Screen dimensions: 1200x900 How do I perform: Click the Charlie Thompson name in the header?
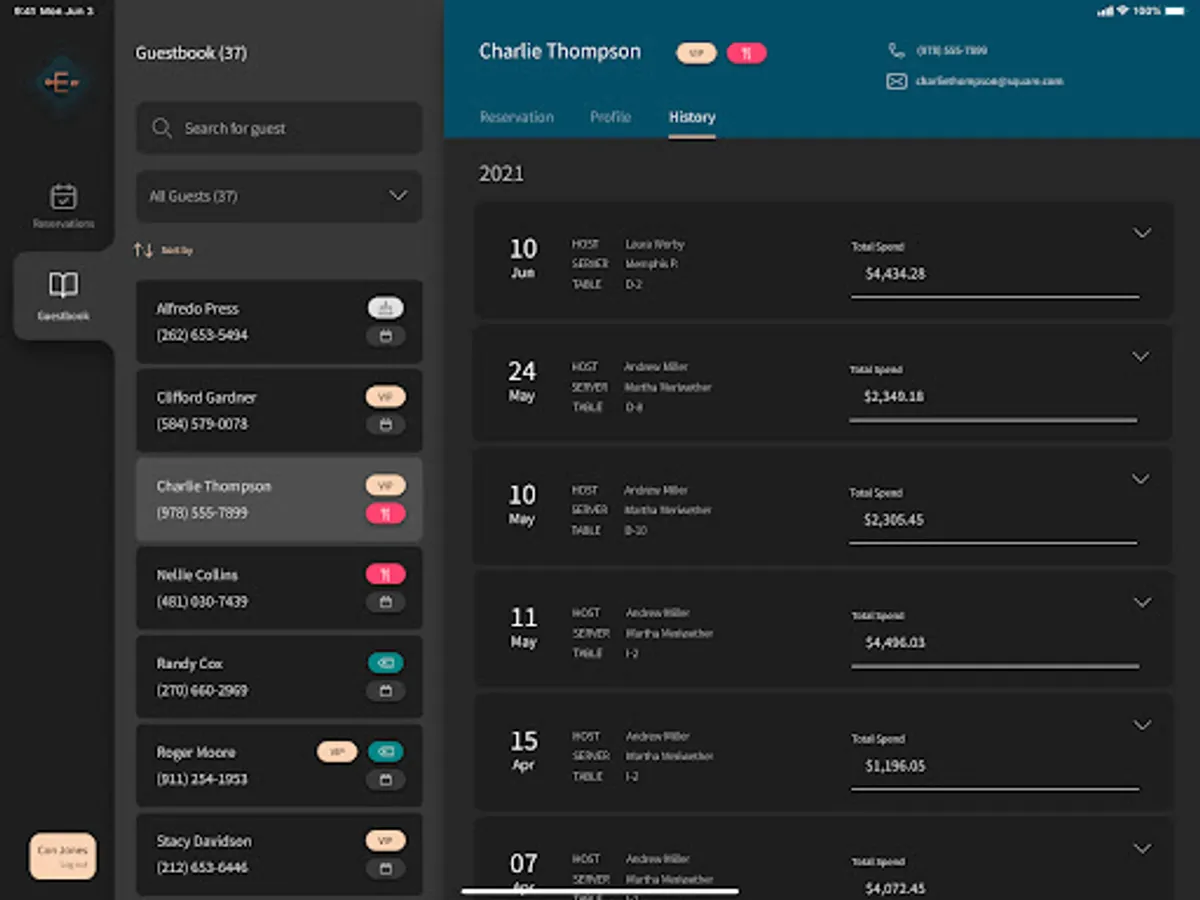[560, 51]
